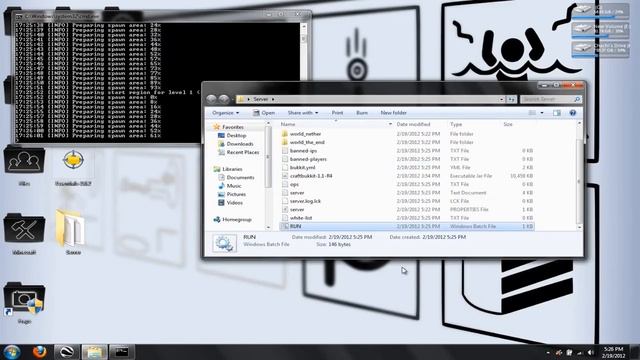Create a New folder from the toolbar
Viewport: 640px width, 360px height.
(393, 113)
